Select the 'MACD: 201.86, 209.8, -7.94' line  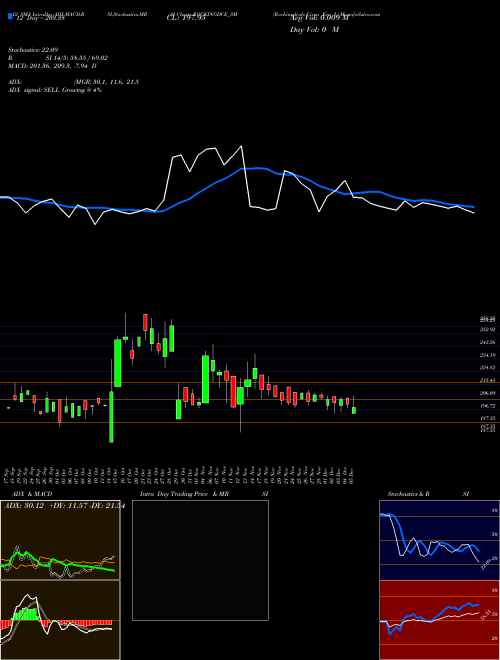(x=53, y=66)
